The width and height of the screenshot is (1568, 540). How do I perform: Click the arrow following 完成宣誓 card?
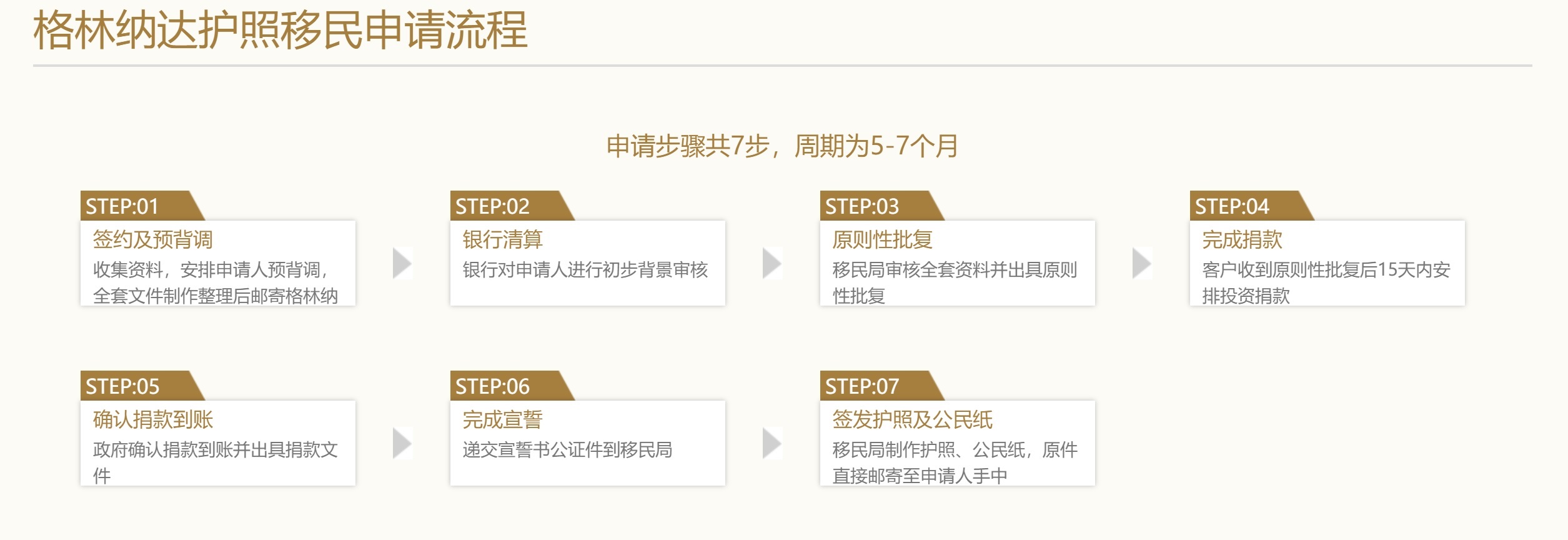coord(772,443)
